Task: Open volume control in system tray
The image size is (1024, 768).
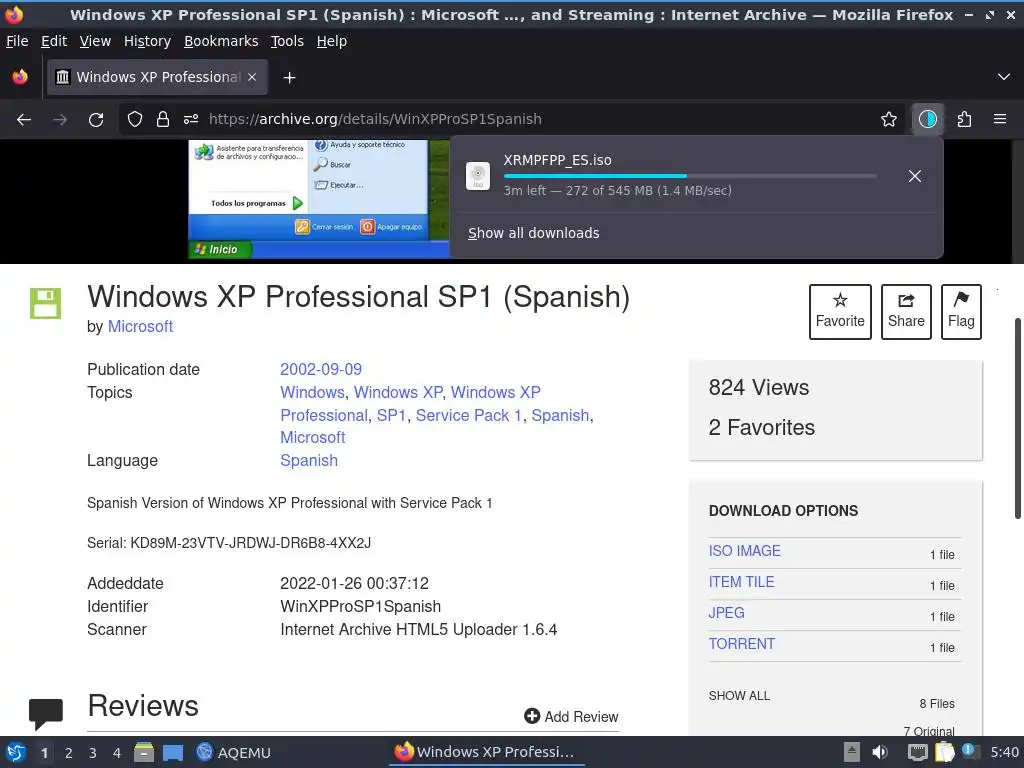Action: click(880, 752)
